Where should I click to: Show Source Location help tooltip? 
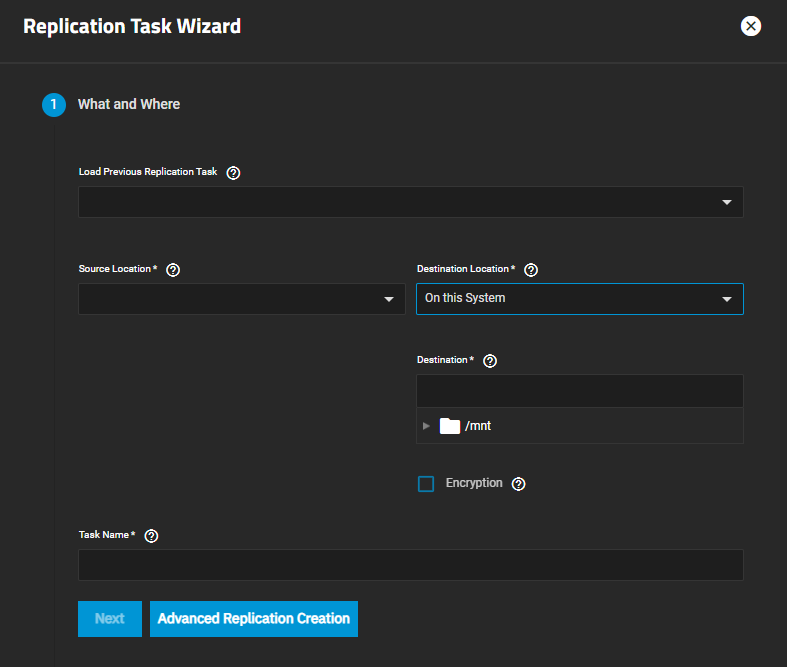pos(173,270)
